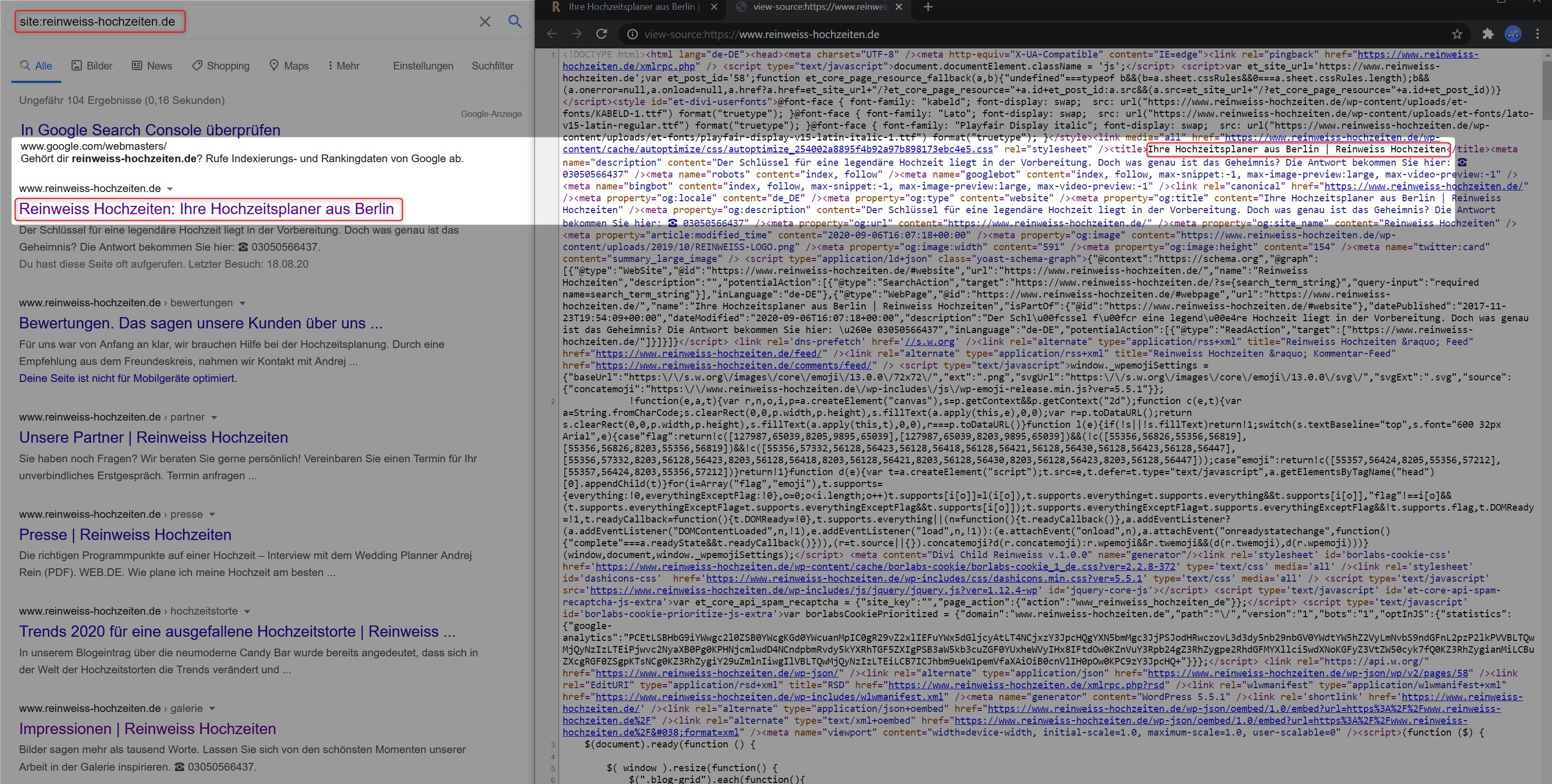Viewport: 1552px width, 784px height.
Task: Open the browser extensions puzzle icon
Action: click(x=1488, y=34)
